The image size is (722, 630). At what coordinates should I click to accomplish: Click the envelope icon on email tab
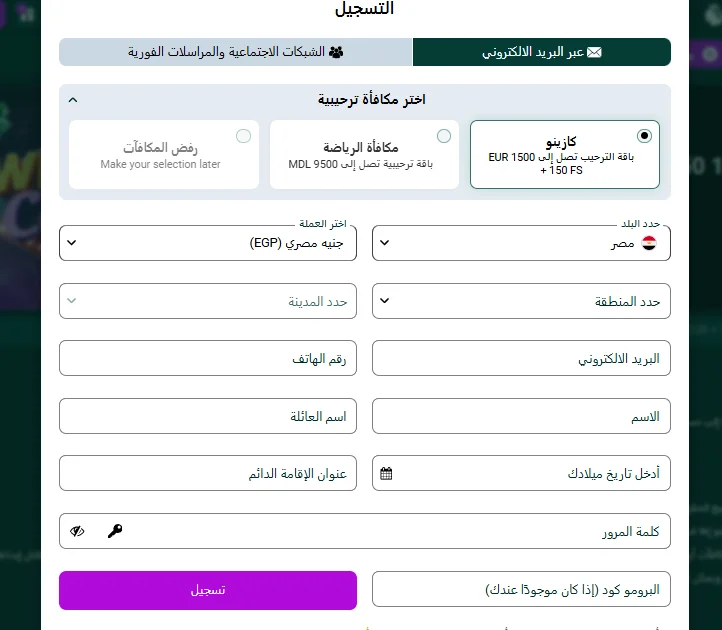click(x=595, y=52)
